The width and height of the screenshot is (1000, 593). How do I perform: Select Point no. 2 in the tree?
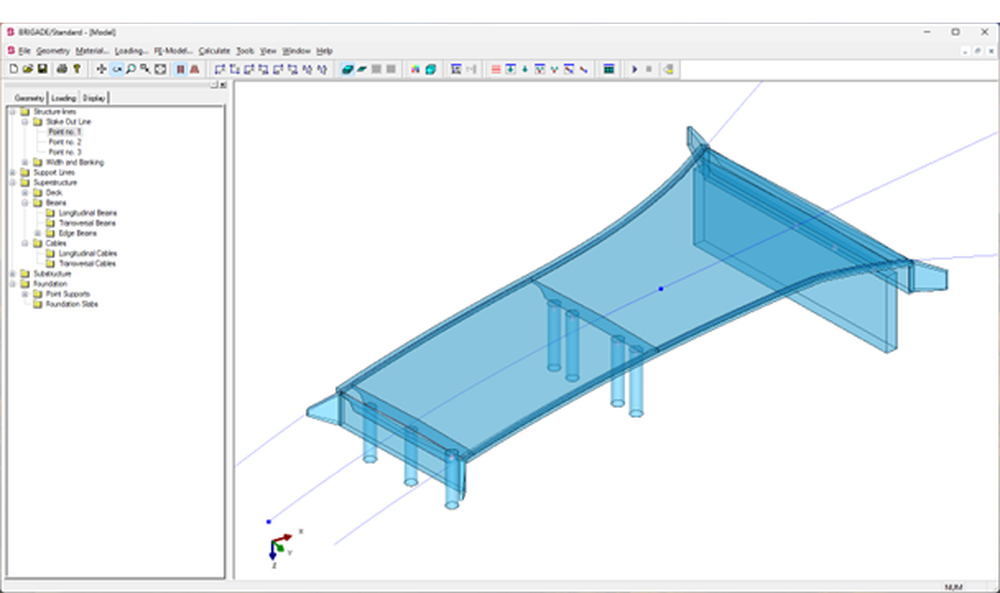click(62, 142)
